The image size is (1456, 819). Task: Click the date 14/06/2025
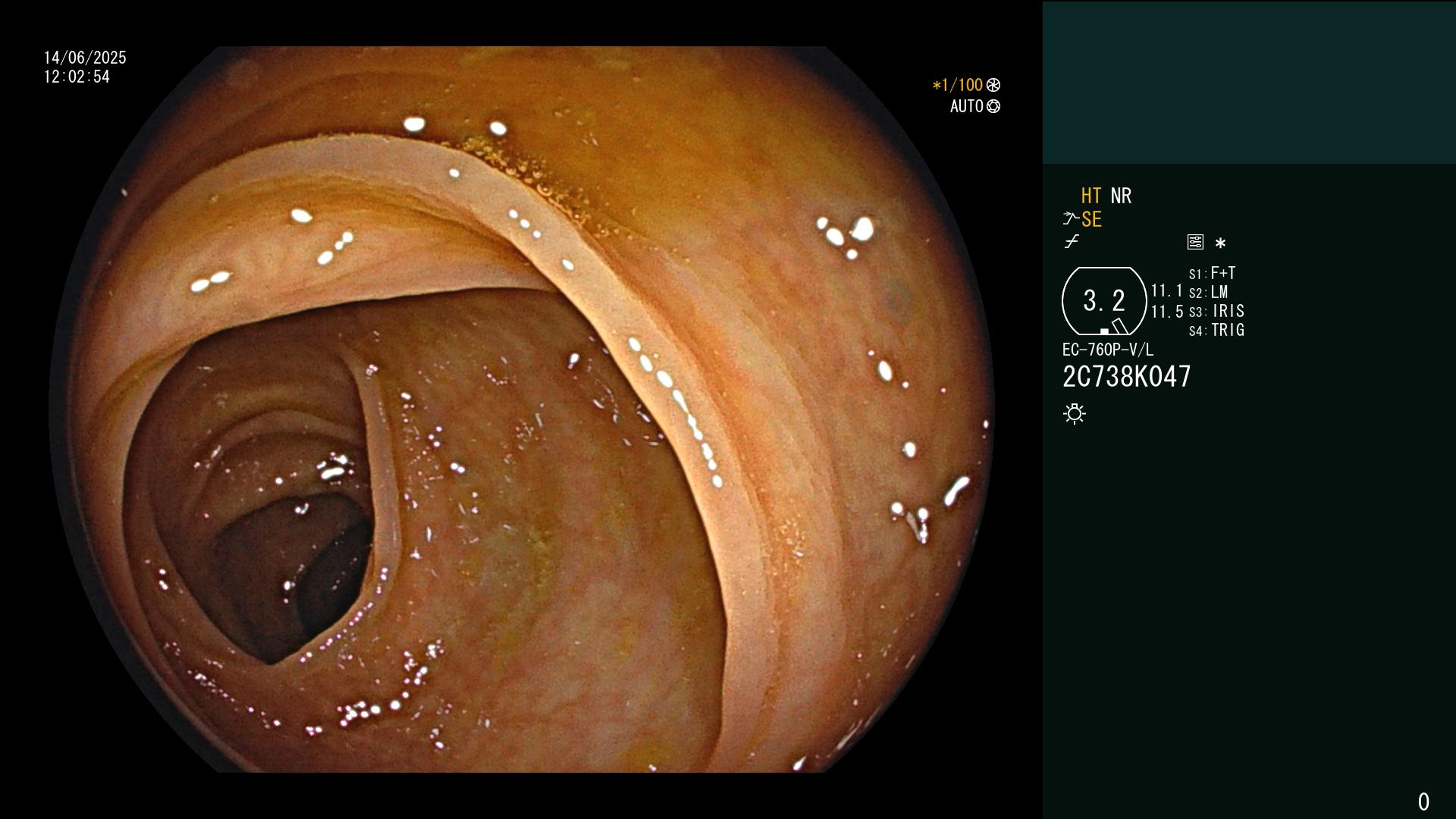tap(85, 58)
